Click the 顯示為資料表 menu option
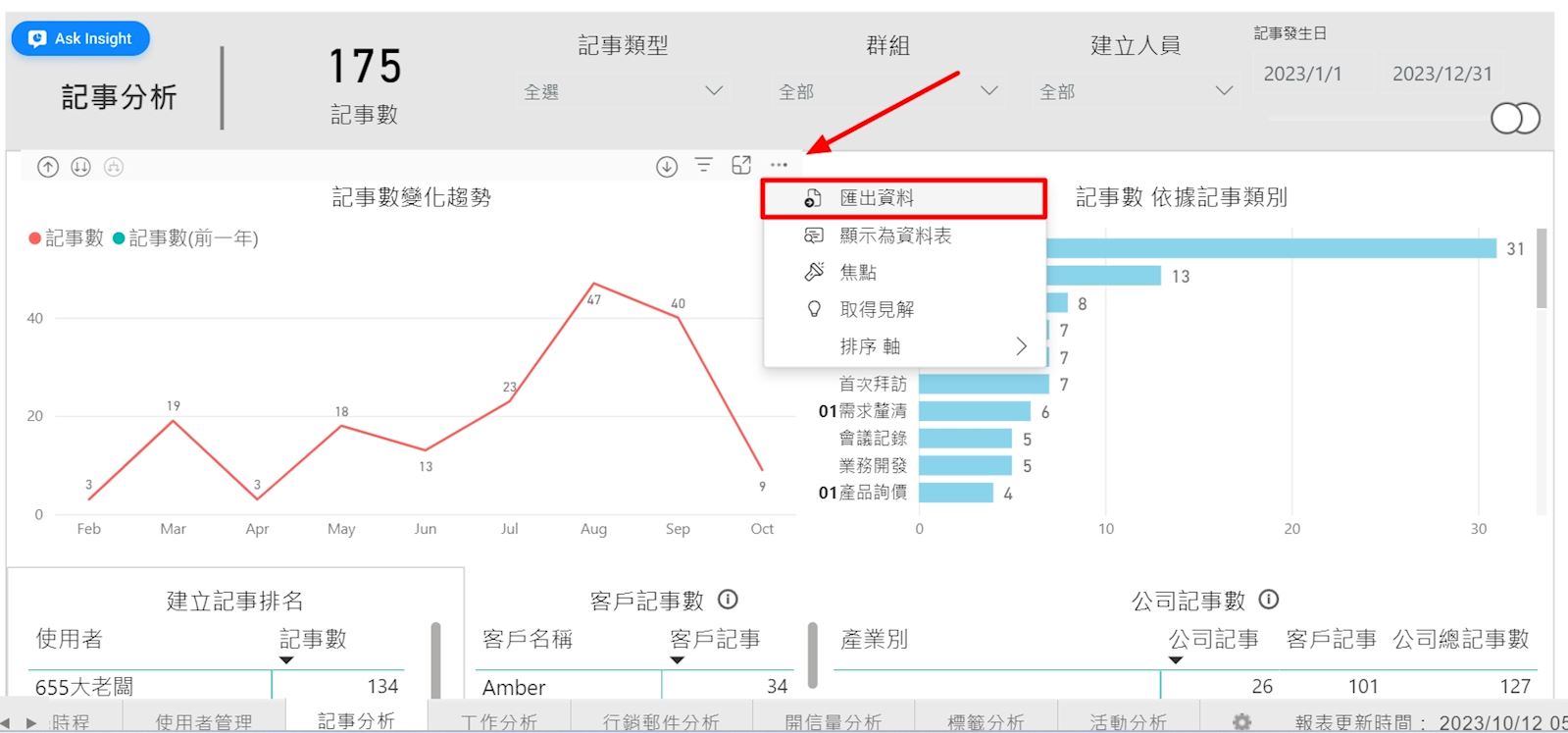1568x733 pixels. click(895, 236)
